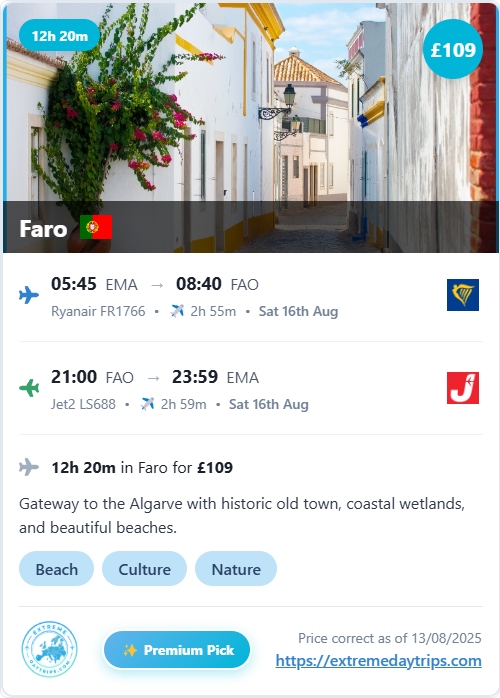Click the Ryanair FR1766 flight number
Viewport: 500px width, 698px height.
tap(98, 311)
